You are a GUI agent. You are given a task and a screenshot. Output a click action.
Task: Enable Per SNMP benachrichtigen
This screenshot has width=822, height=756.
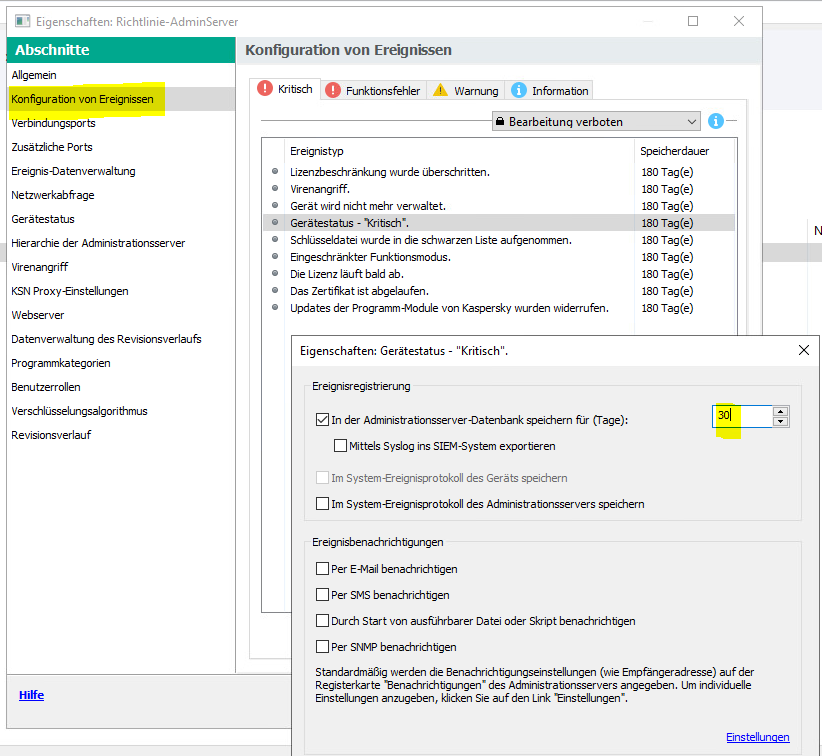[322, 646]
